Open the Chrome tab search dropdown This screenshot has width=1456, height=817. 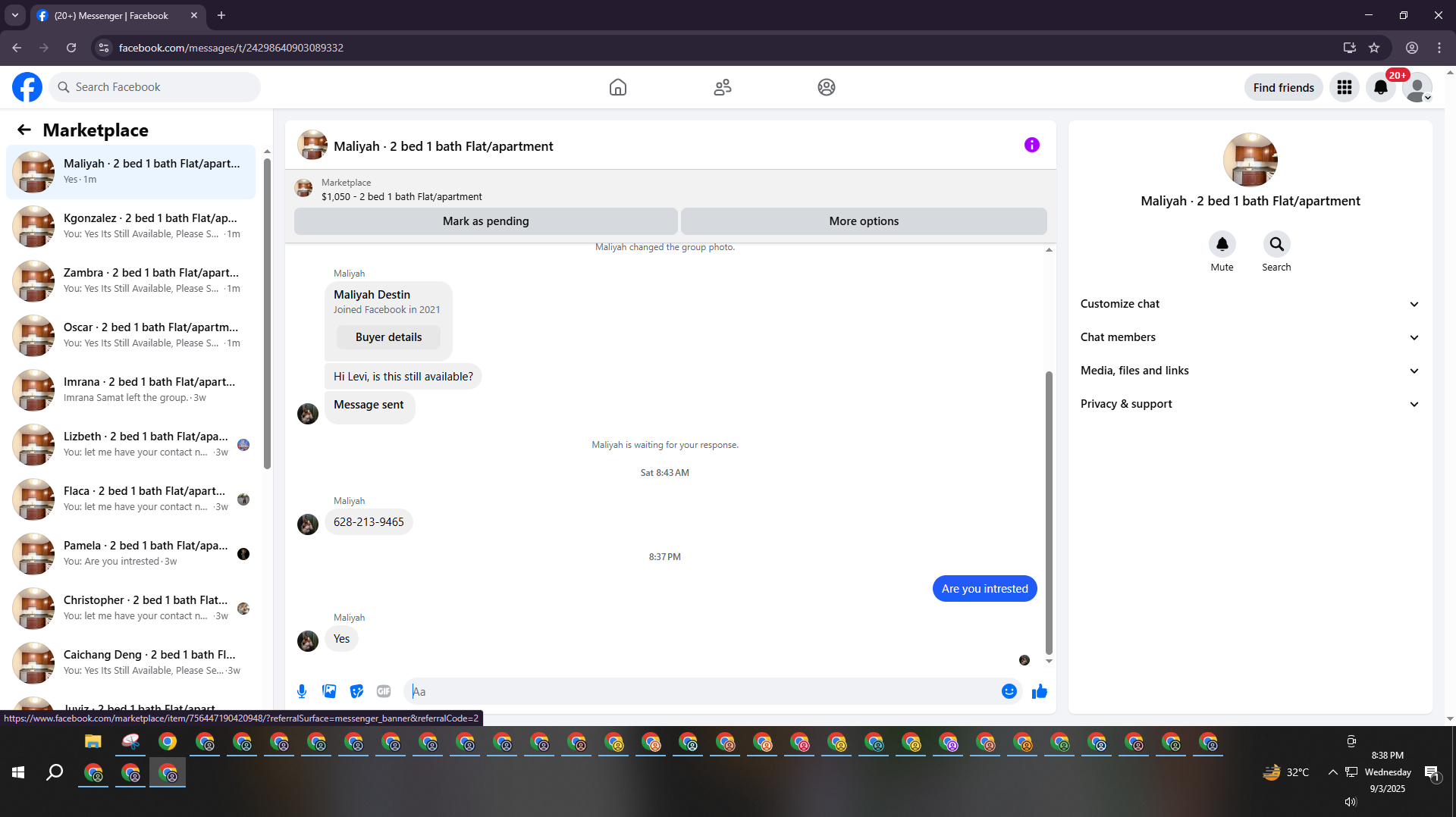pos(15,15)
